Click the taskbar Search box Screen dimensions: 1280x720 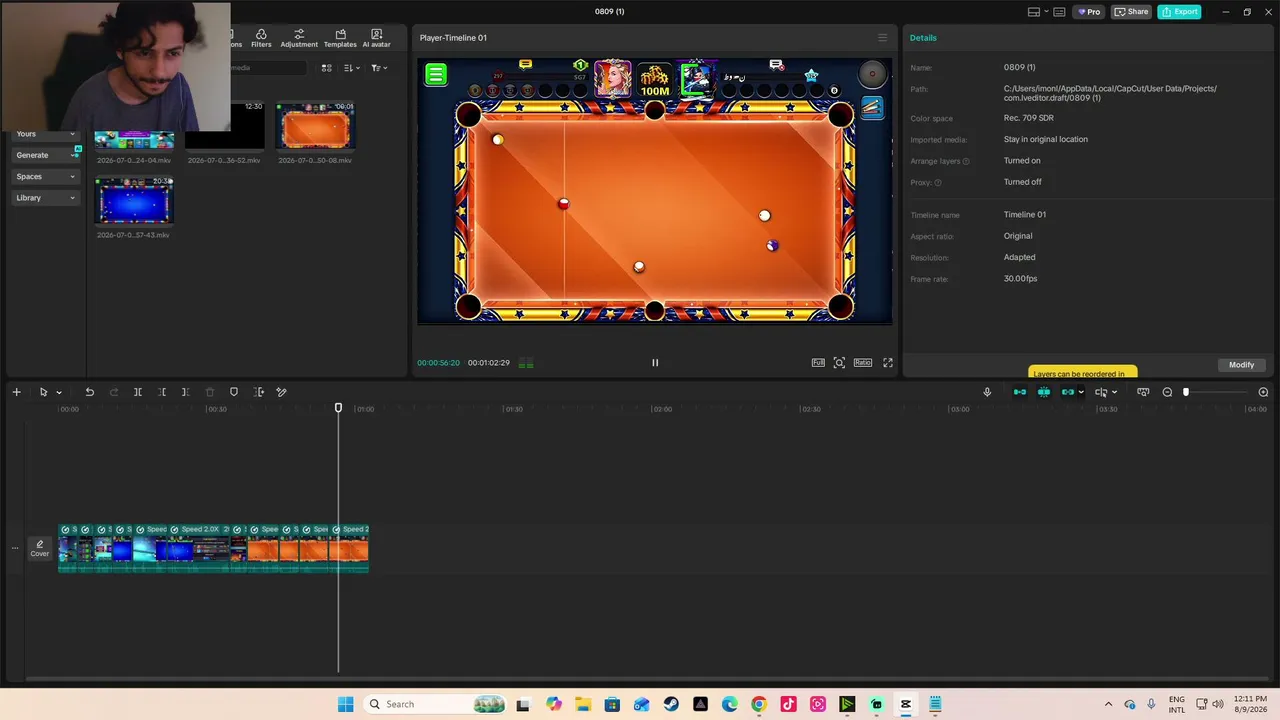pyautogui.click(x=436, y=704)
